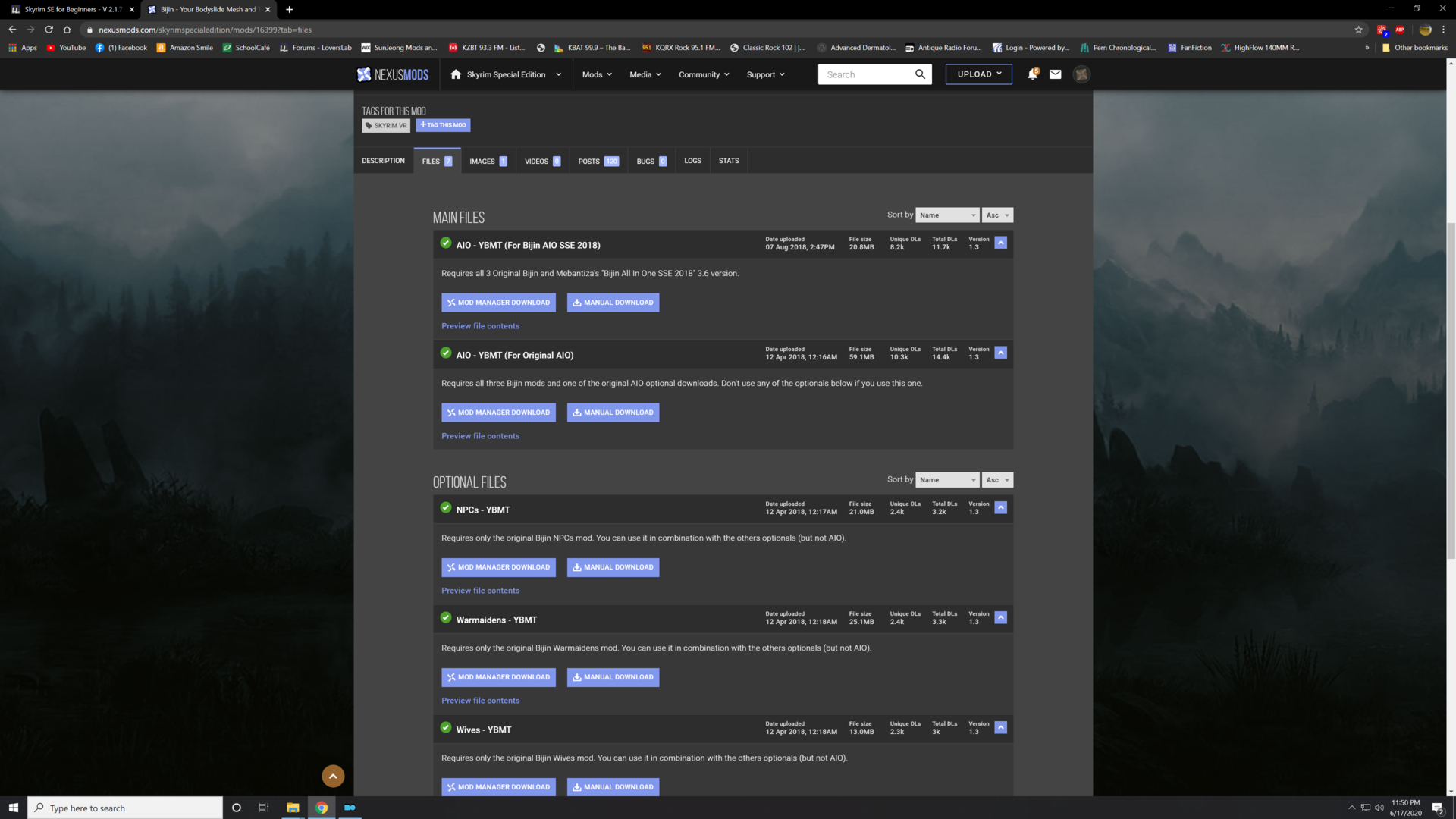Screen dimensions: 1456x819
Task: Open the Windows Start menu
Action: [x=13, y=808]
